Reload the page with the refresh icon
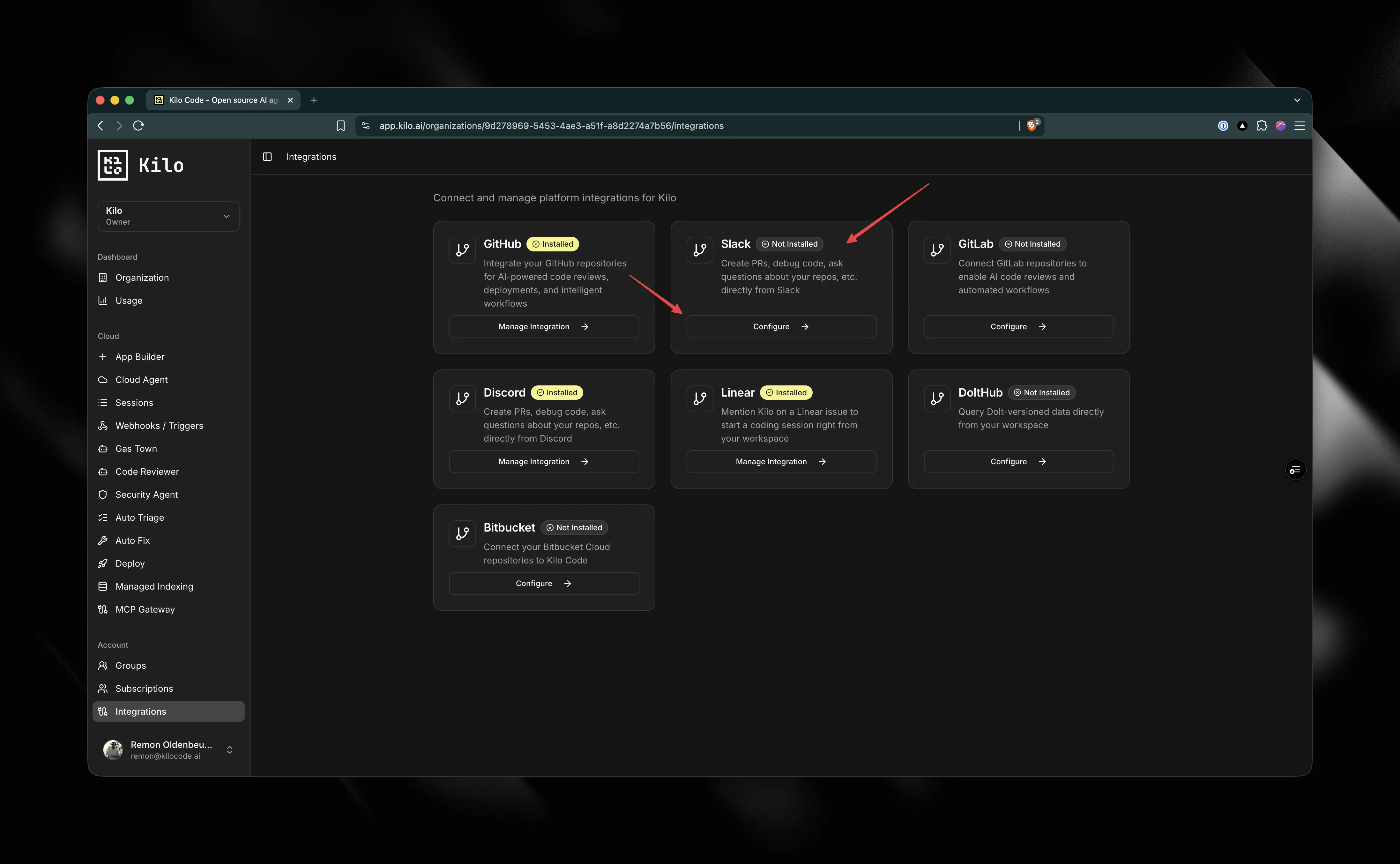The image size is (1400, 864). point(138,126)
